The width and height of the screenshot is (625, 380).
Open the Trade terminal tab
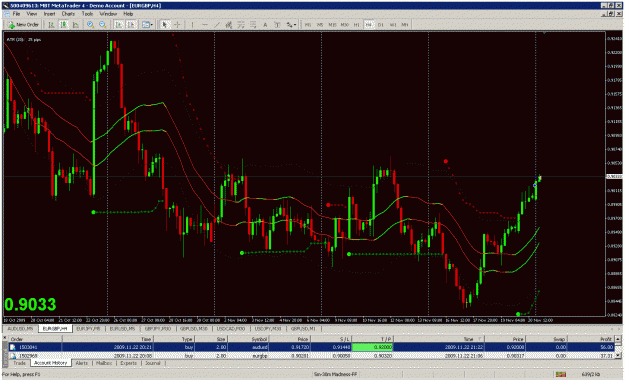(19, 363)
